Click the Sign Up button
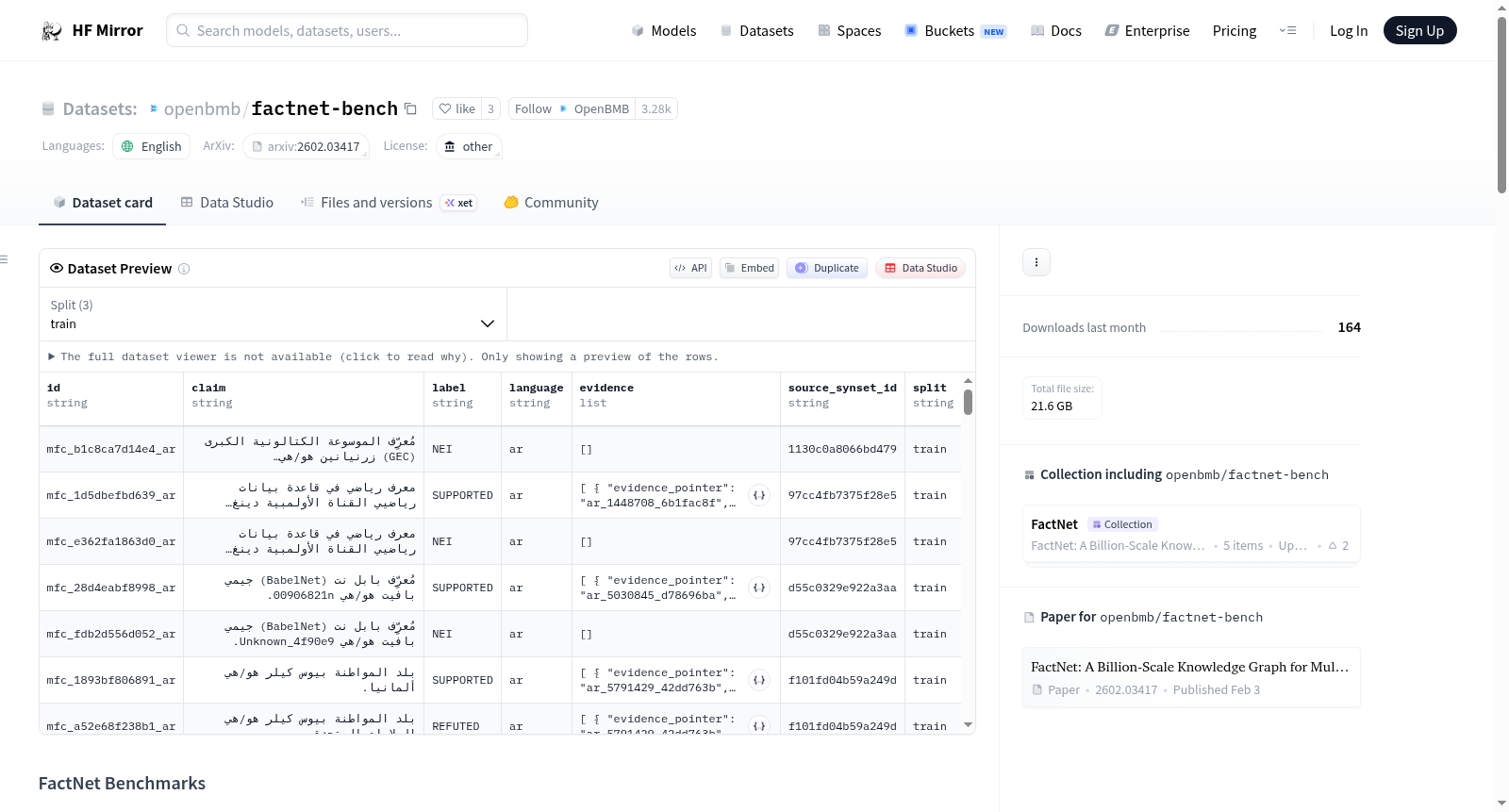 tap(1420, 31)
